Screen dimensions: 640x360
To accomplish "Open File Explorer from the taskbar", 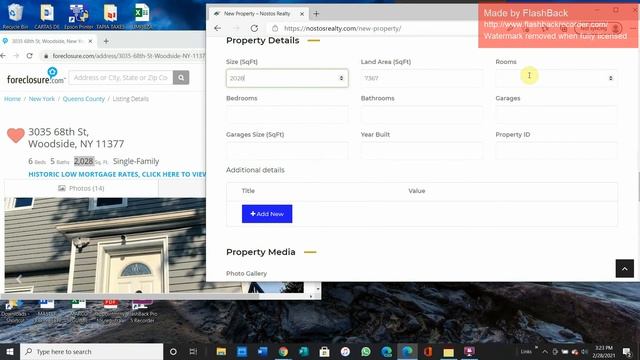I will pyautogui.click(x=221, y=351).
